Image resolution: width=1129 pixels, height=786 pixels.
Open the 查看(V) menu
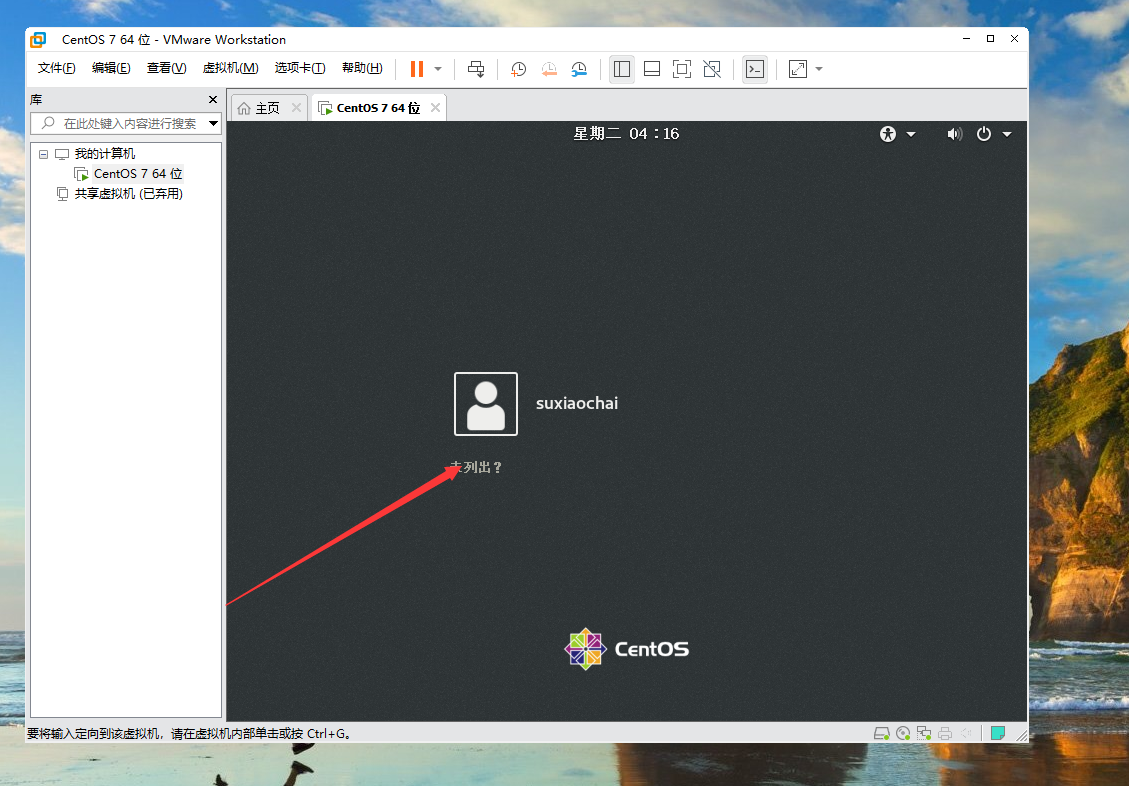166,68
